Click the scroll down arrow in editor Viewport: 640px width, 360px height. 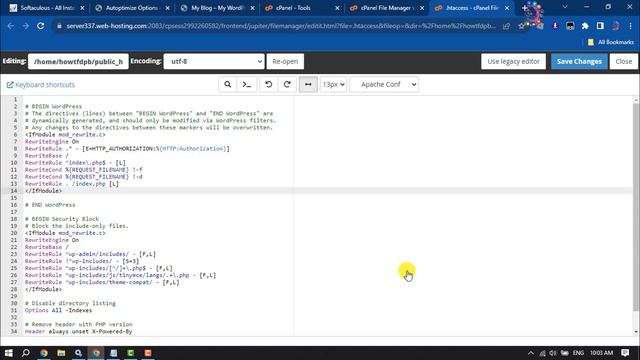point(636,332)
